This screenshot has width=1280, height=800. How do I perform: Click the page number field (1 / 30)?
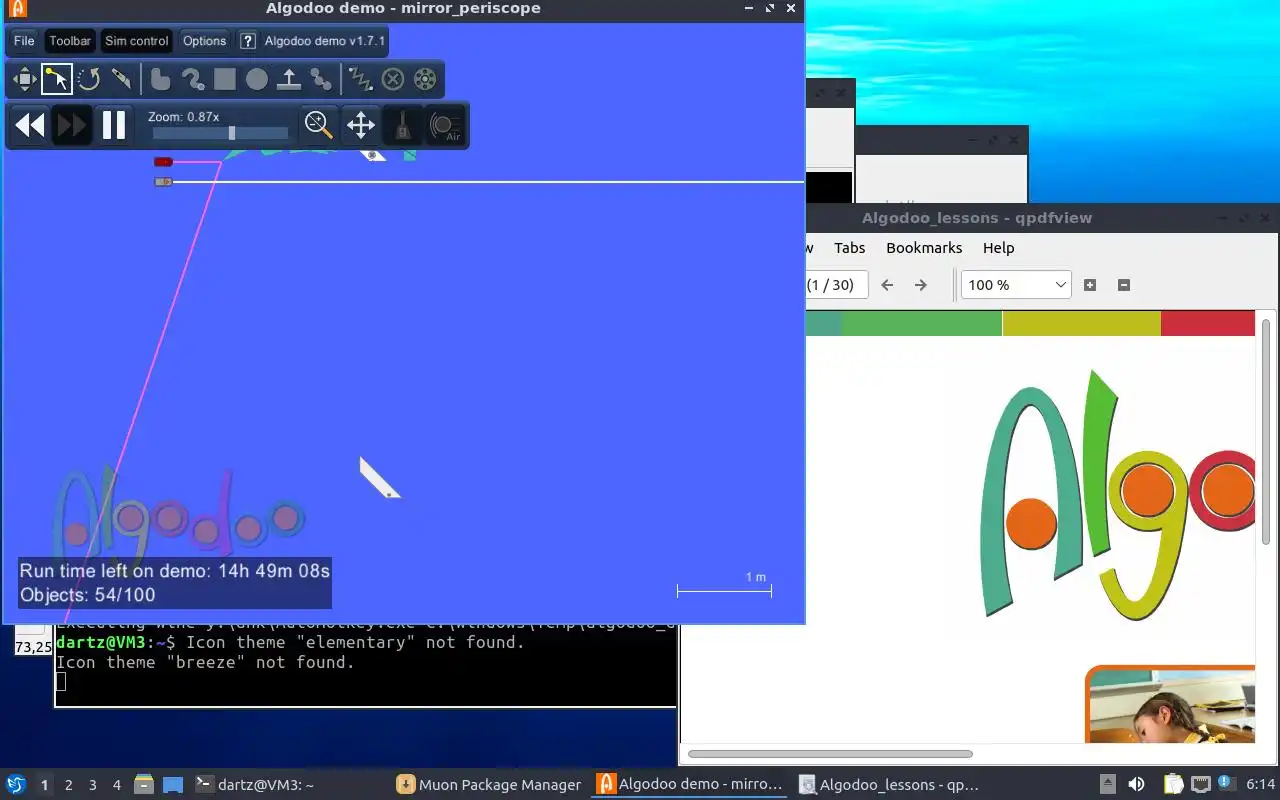pos(836,285)
